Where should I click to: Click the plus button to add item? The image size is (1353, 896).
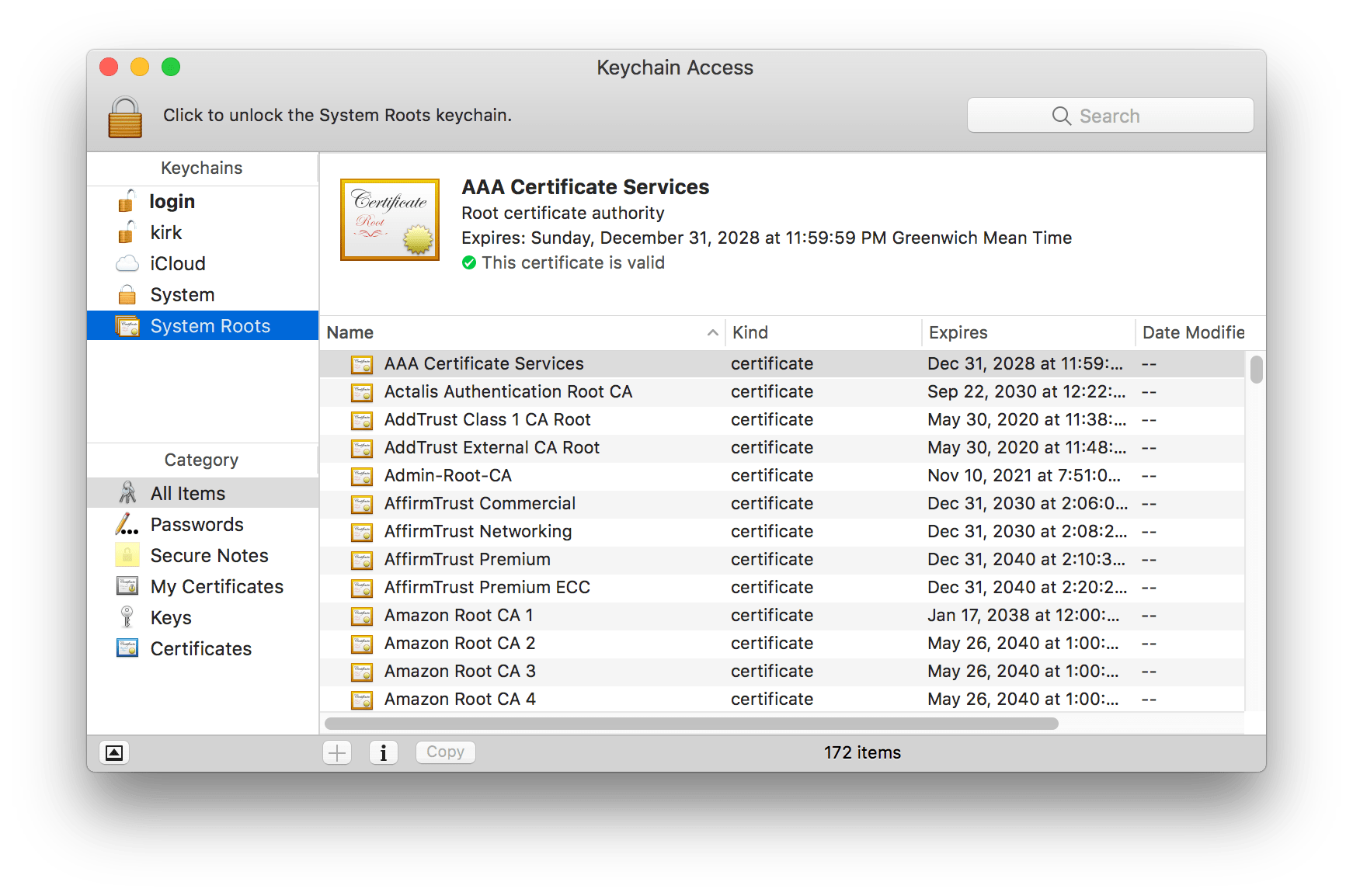[x=337, y=752]
